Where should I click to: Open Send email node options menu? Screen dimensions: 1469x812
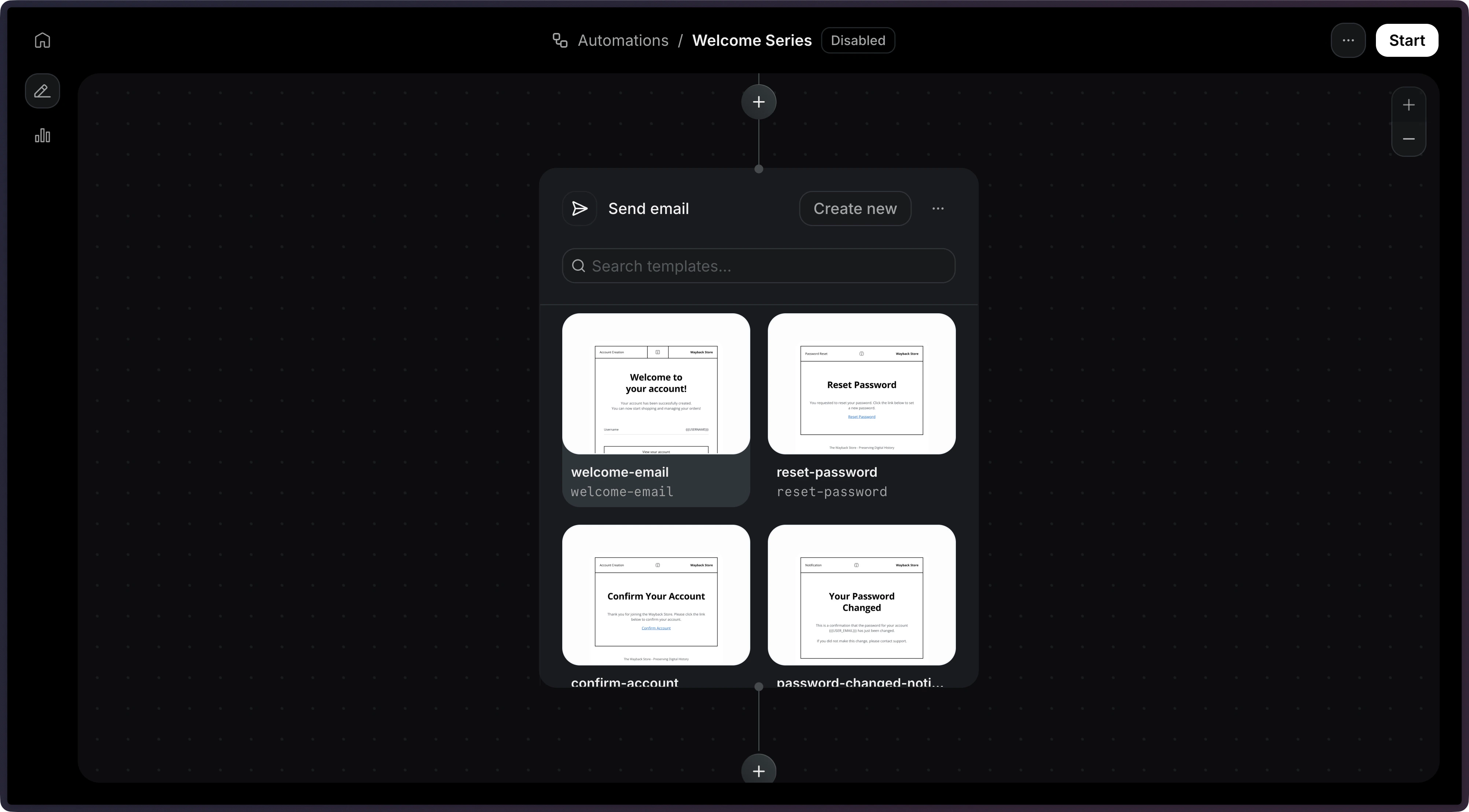point(938,209)
